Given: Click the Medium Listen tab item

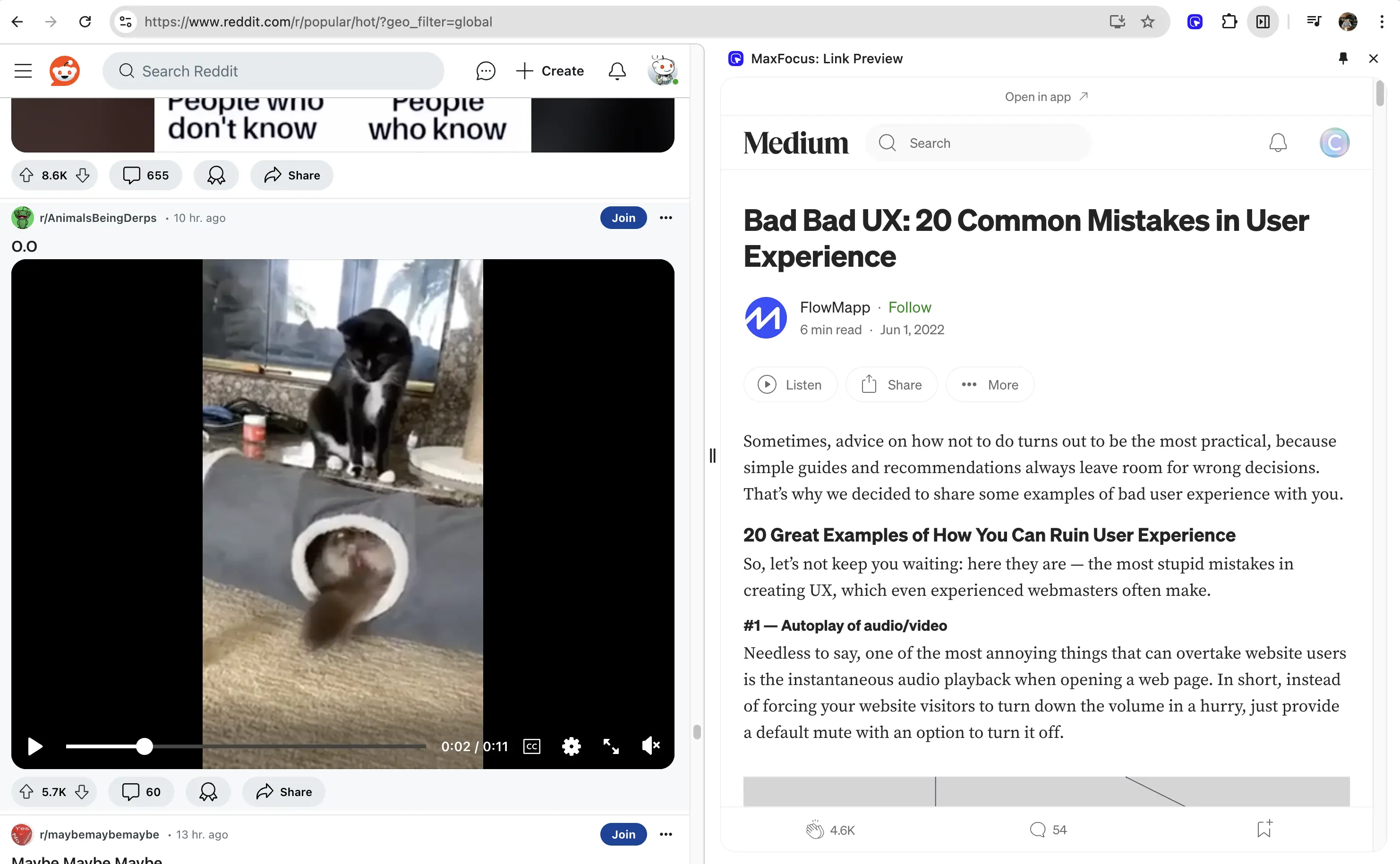Looking at the screenshot, I should click(x=790, y=384).
